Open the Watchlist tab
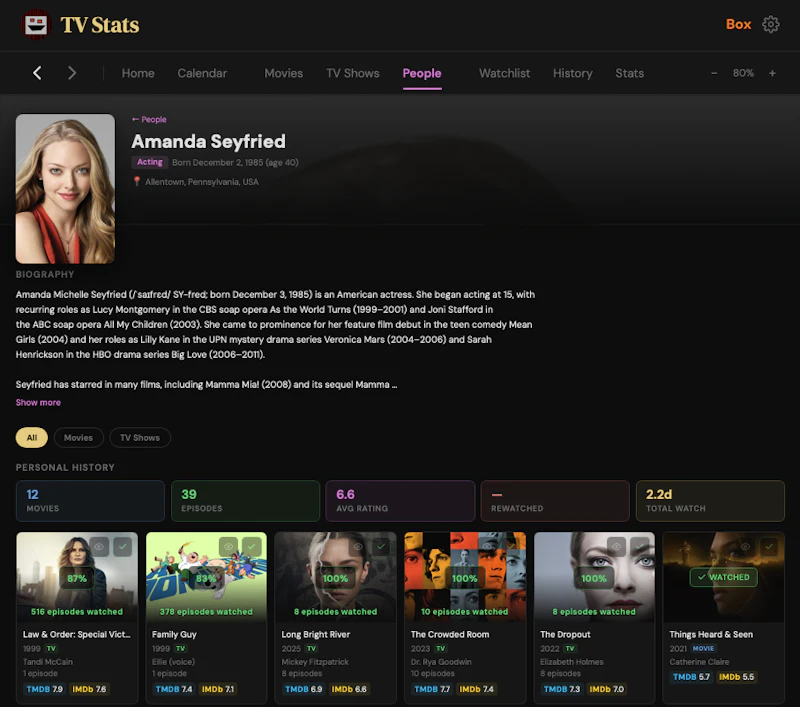 pyautogui.click(x=504, y=73)
